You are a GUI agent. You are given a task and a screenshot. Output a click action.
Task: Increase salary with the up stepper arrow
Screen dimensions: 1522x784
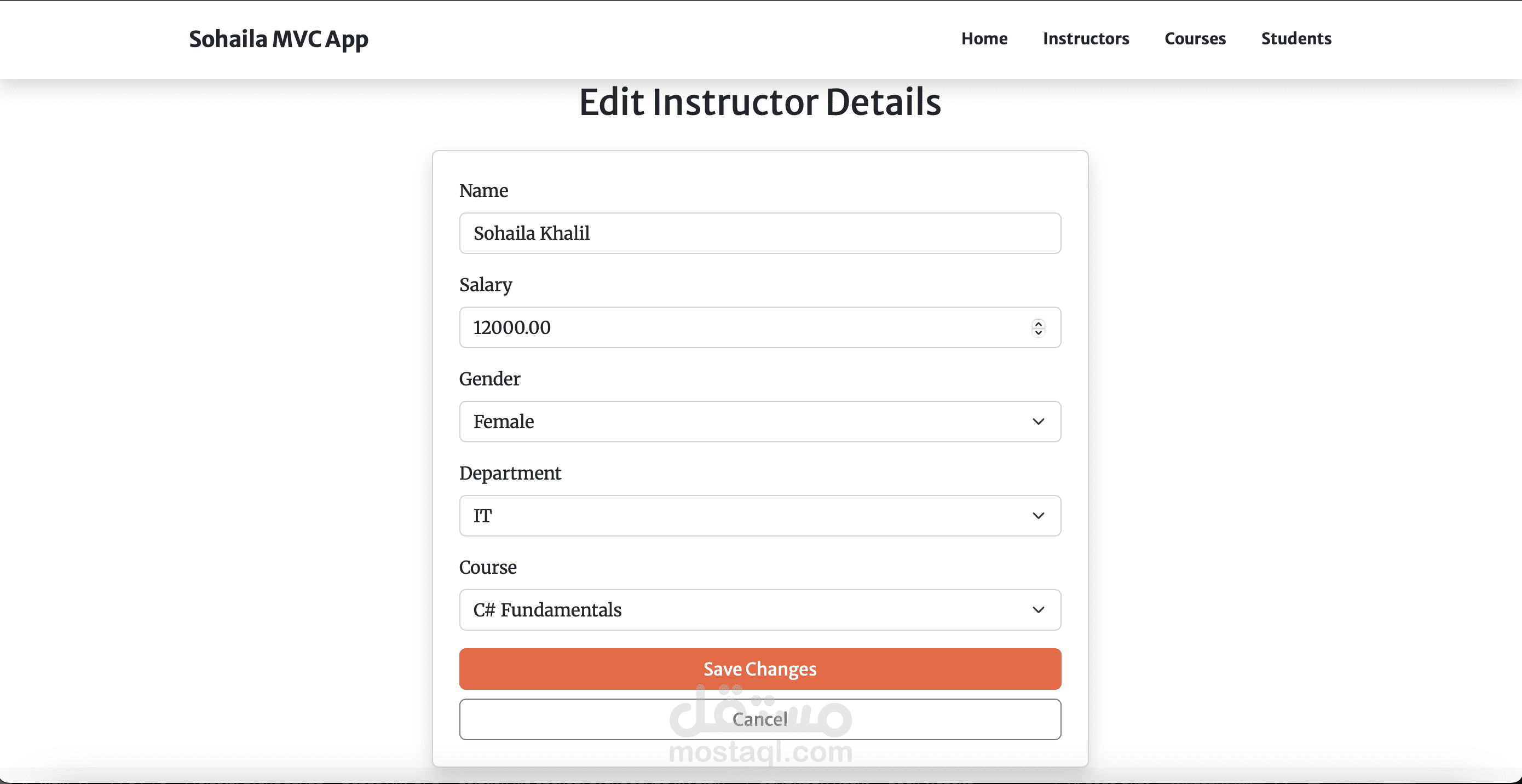(1038, 323)
